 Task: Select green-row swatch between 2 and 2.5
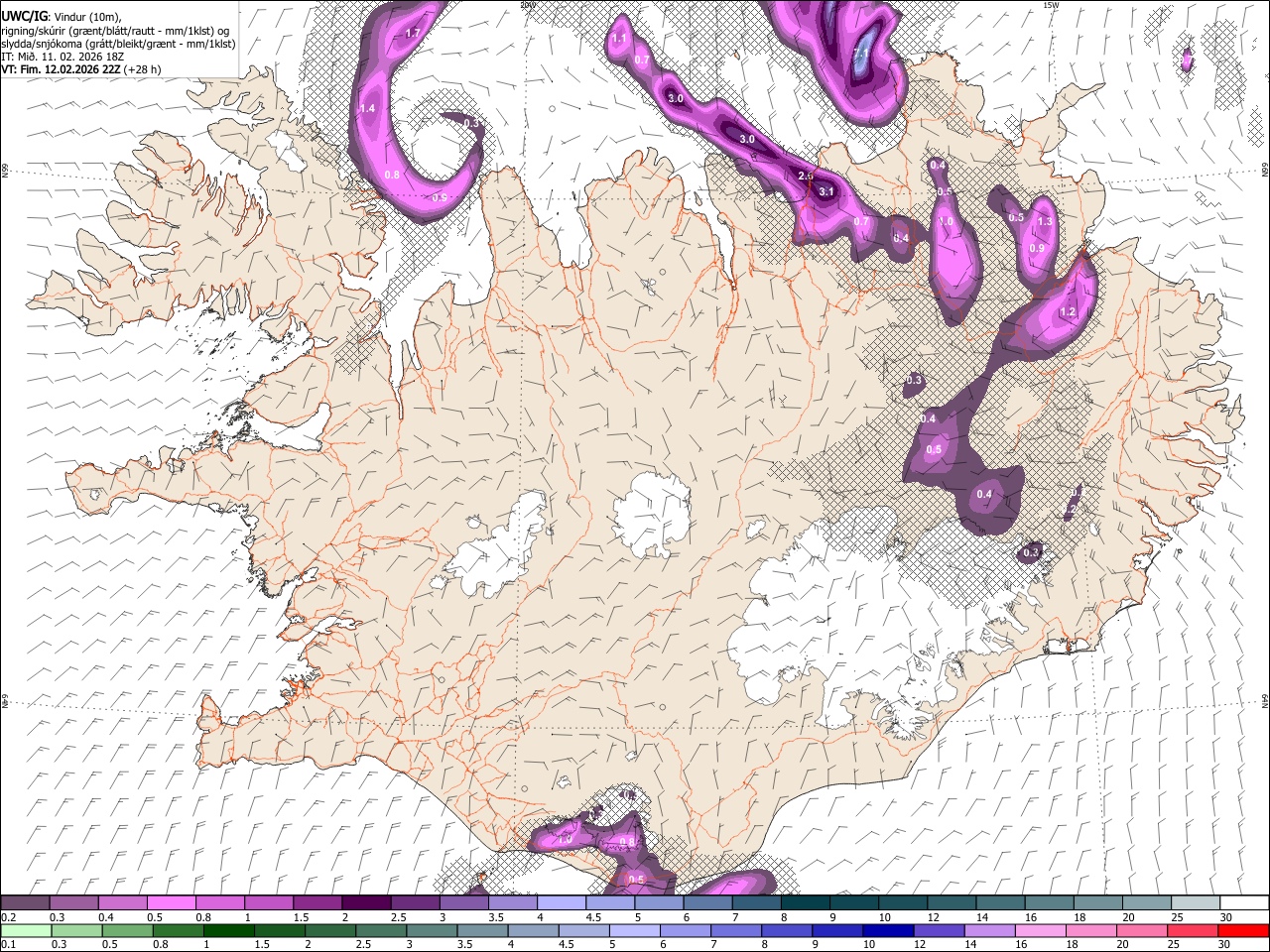click(332, 930)
